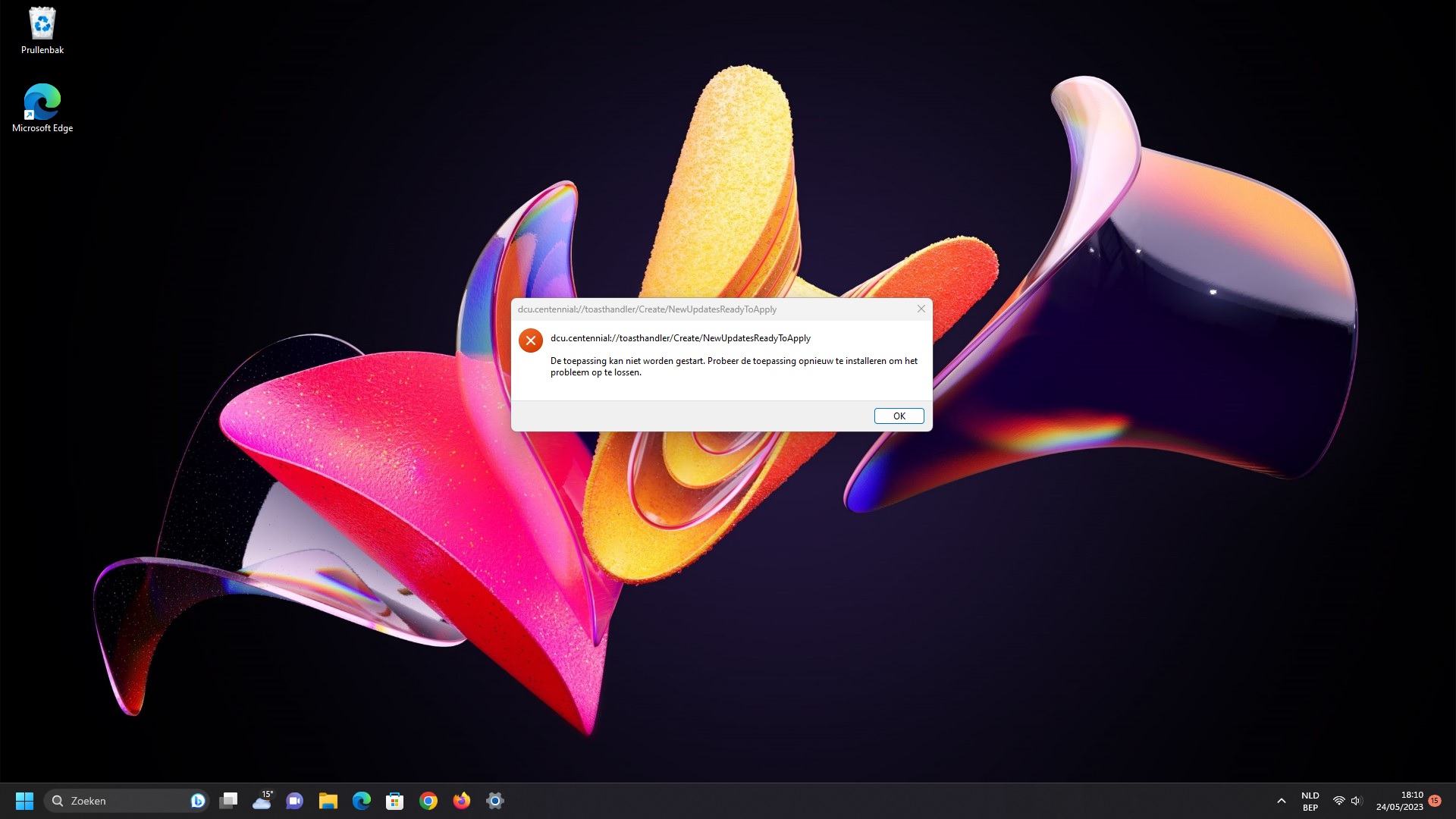Open notifications showing 15 alerts
1456x819 pixels.
pyautogui.click(x=1433, y=800)
